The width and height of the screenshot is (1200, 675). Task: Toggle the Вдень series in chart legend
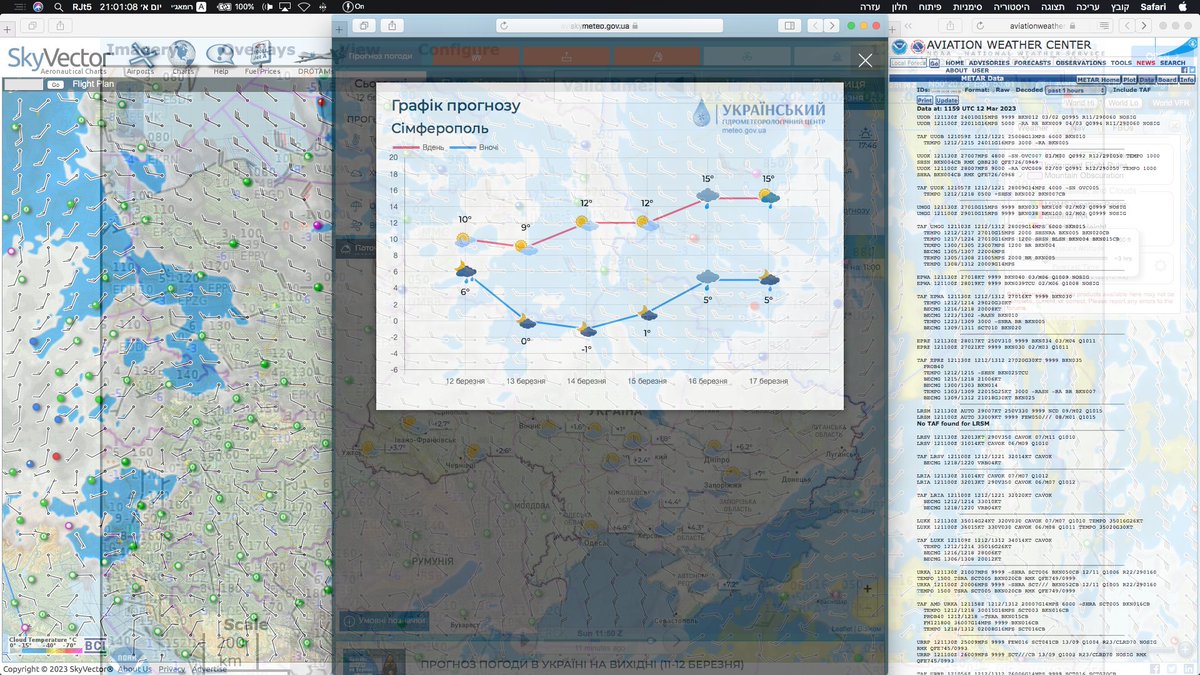click(418, 147)
